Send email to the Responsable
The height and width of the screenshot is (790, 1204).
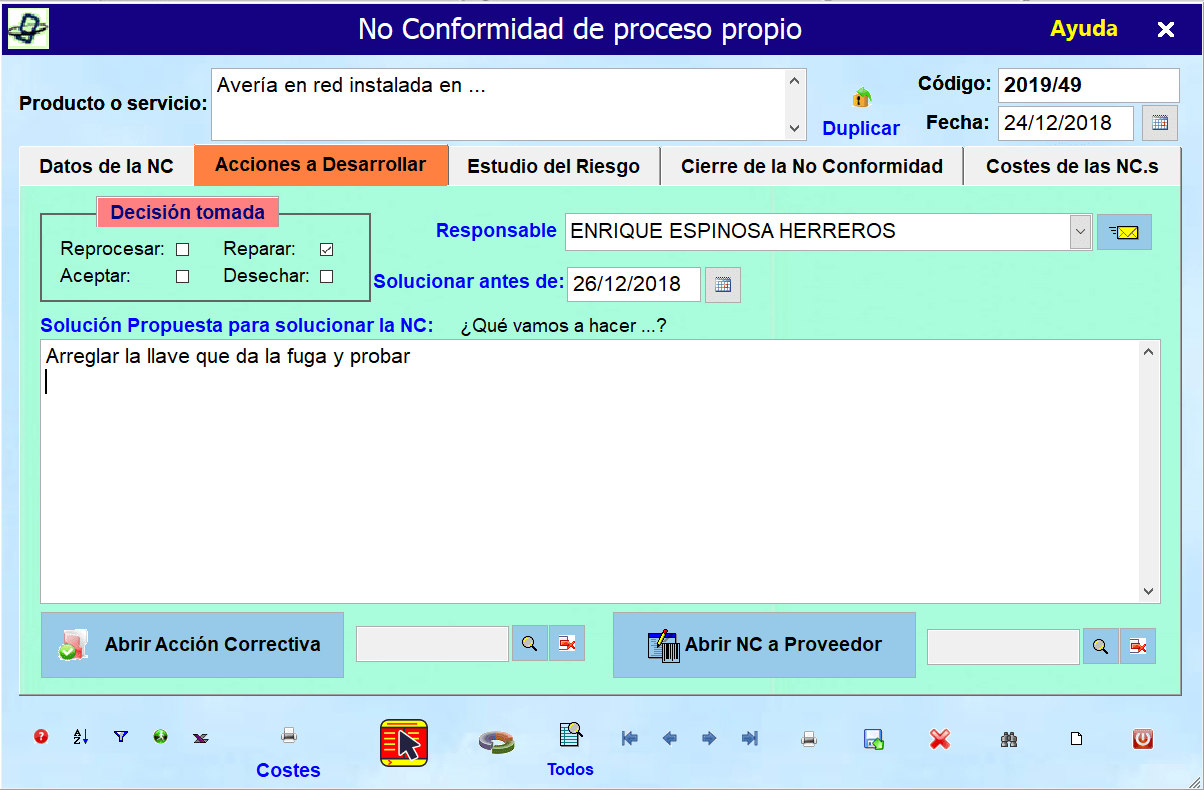click(1124, 232)
